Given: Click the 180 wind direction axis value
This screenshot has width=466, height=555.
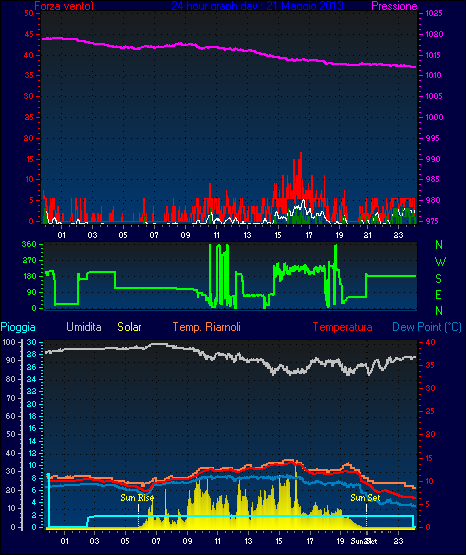Looking at the screenshot, I should click(x=29, y=276).
